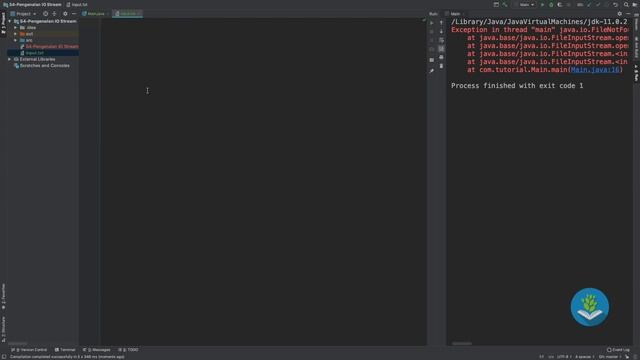Image resolution: width=640 pixels, height=360 pixels.
Task: Click the 54-Pengenalan IO Stream breadcrumb at top
Action: (x=32, y=4)
